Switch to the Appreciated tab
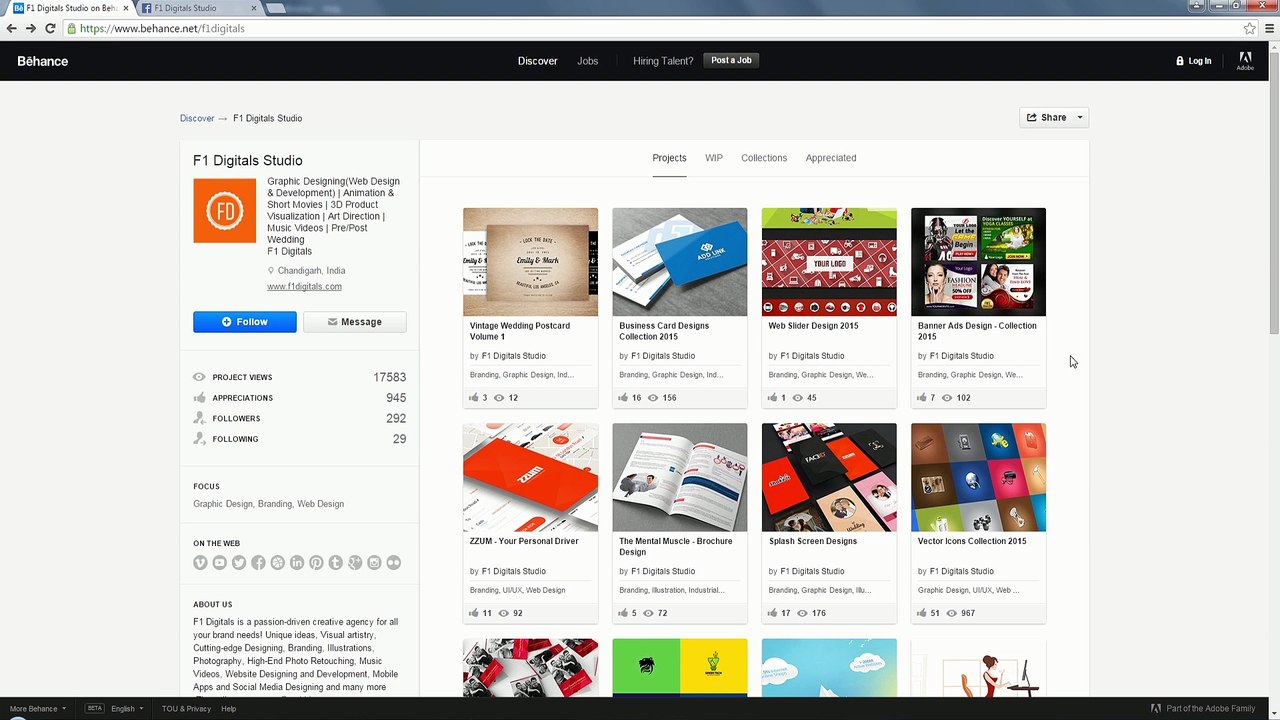1280x720 pixels. 831,158
